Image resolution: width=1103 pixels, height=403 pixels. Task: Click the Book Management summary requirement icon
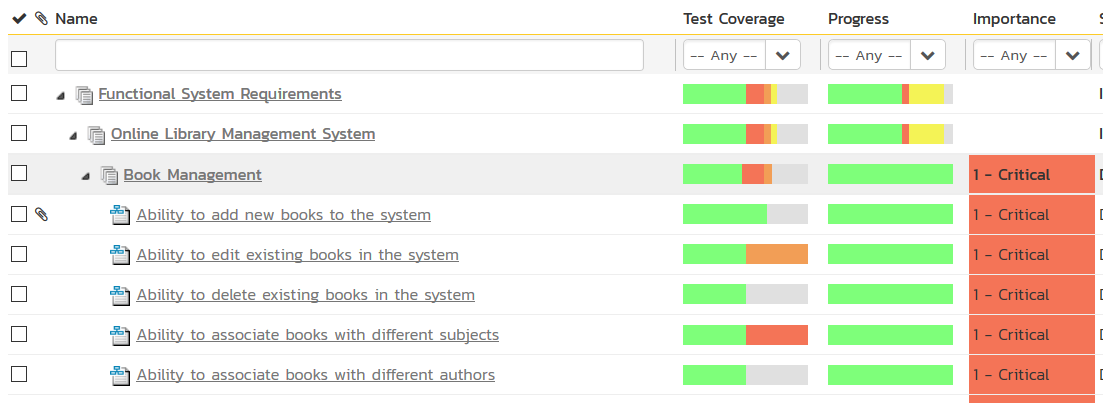[x=109, y=175]
